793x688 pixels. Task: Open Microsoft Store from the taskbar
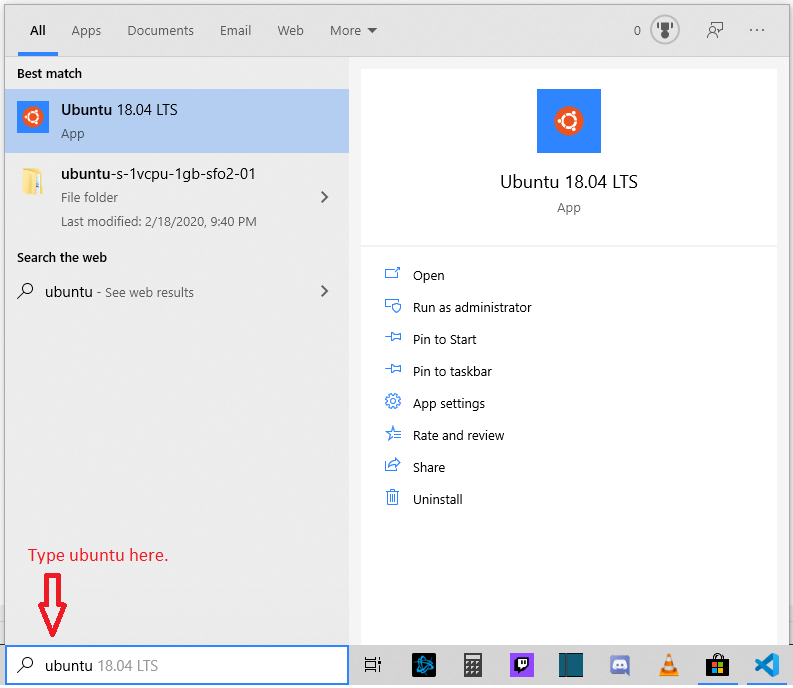[x=717, y=665]
